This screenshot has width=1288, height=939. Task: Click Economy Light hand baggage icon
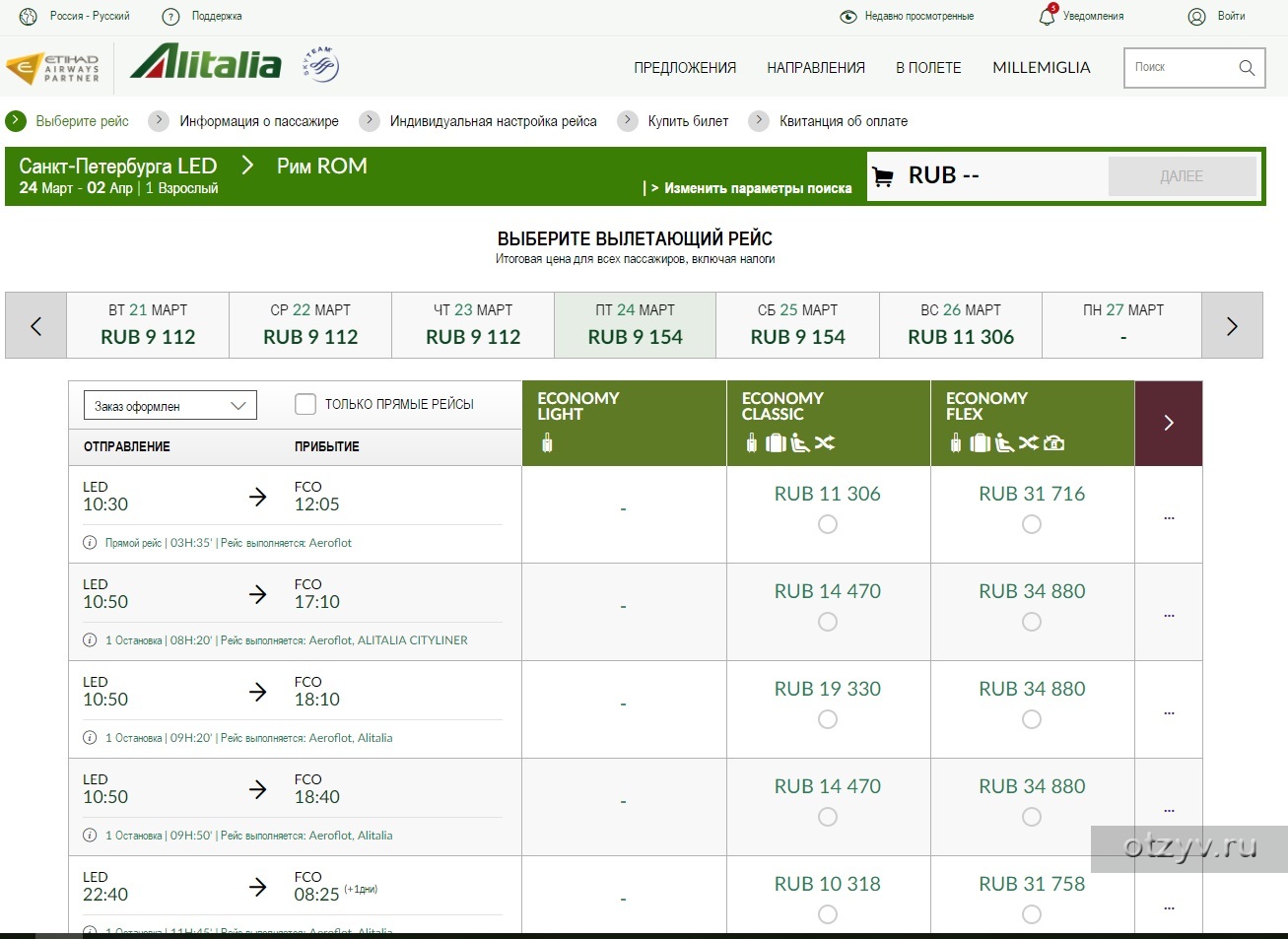(547, 443)
